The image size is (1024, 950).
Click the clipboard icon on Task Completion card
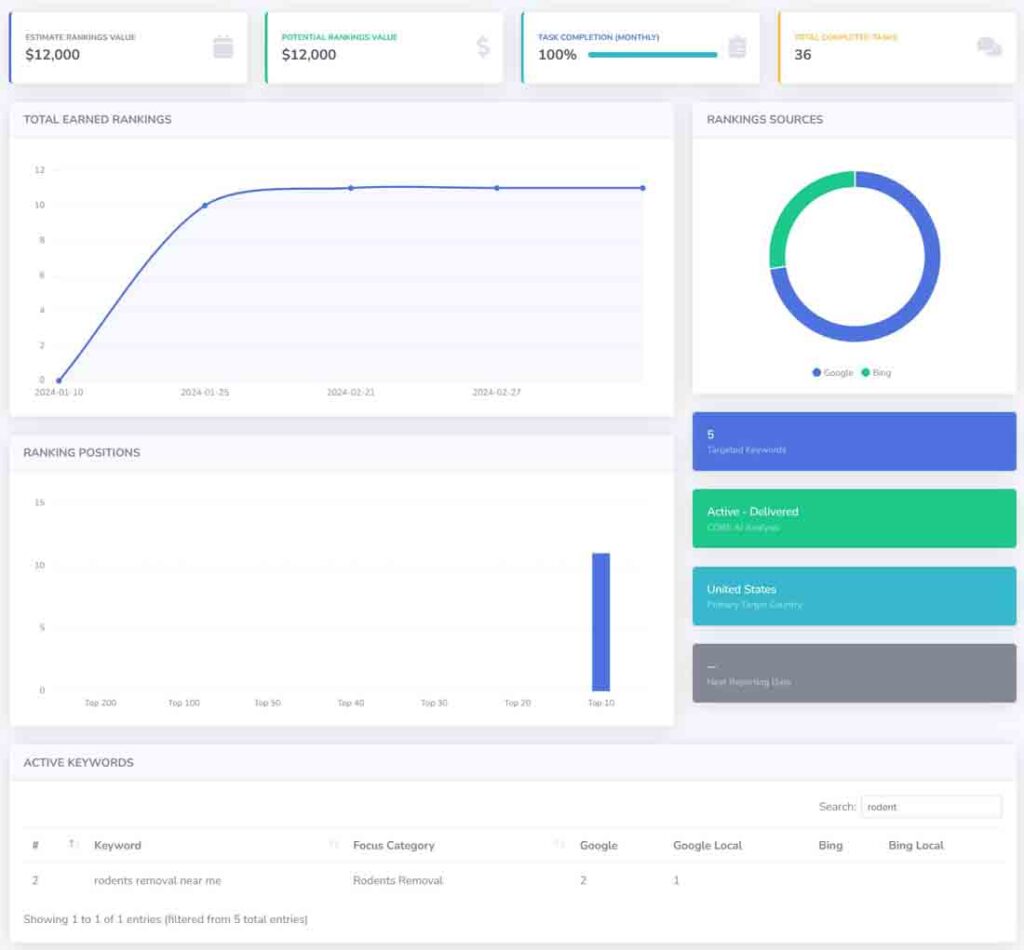click(737, 47)
